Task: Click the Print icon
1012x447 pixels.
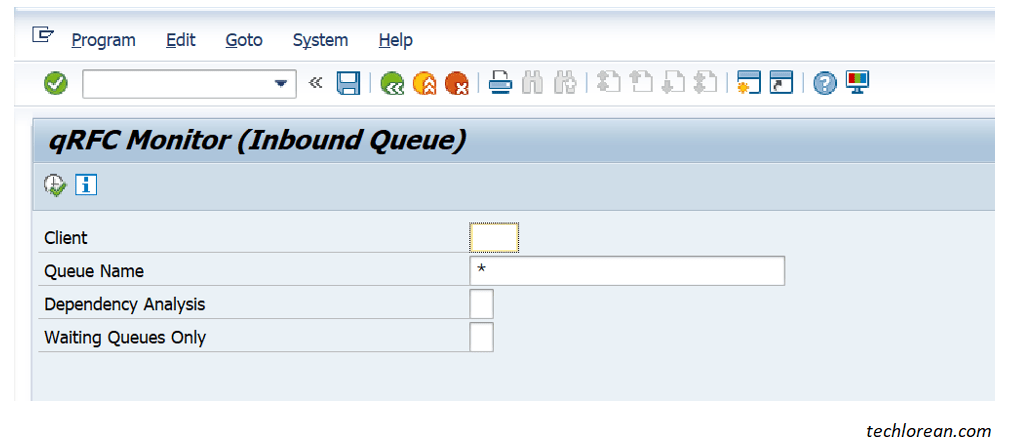Action: click(500, 83)
